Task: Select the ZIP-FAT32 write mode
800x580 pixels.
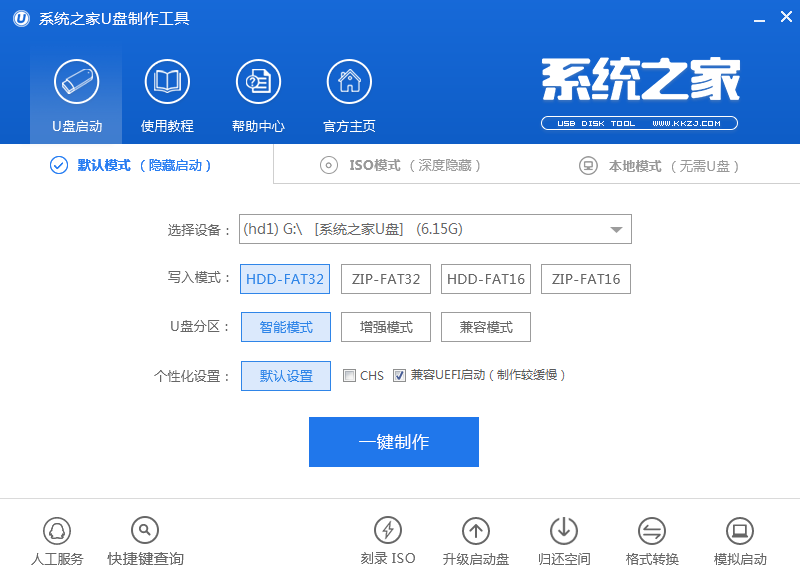Action: coord(385,279)
